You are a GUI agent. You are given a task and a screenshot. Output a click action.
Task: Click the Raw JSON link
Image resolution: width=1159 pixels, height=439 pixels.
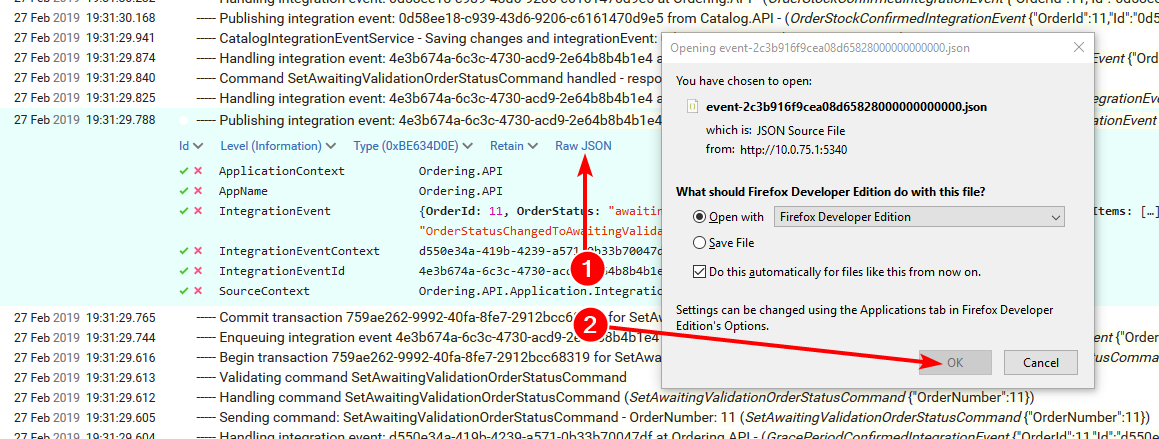coord(583,146)
